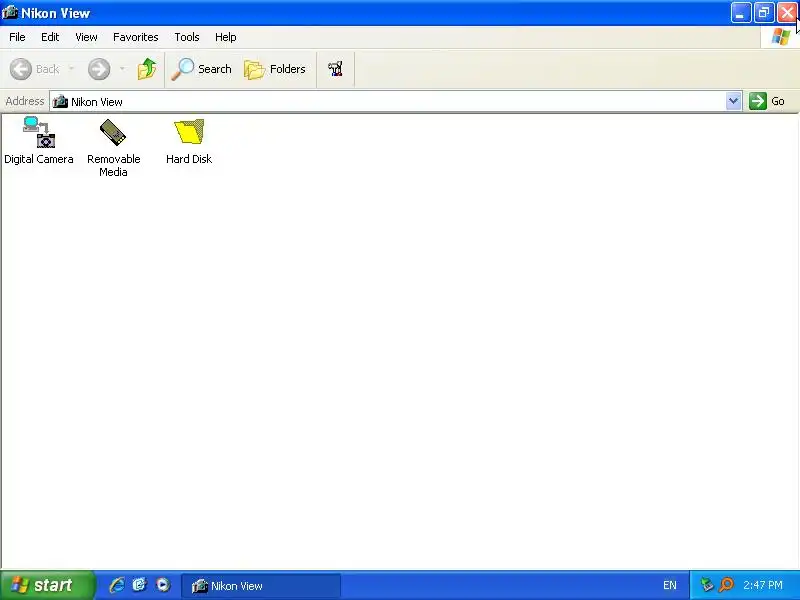Click the Search toolbar button
The height and width of the screenshot is (600, 800).
pyautogui.click(x=201, y=69)
